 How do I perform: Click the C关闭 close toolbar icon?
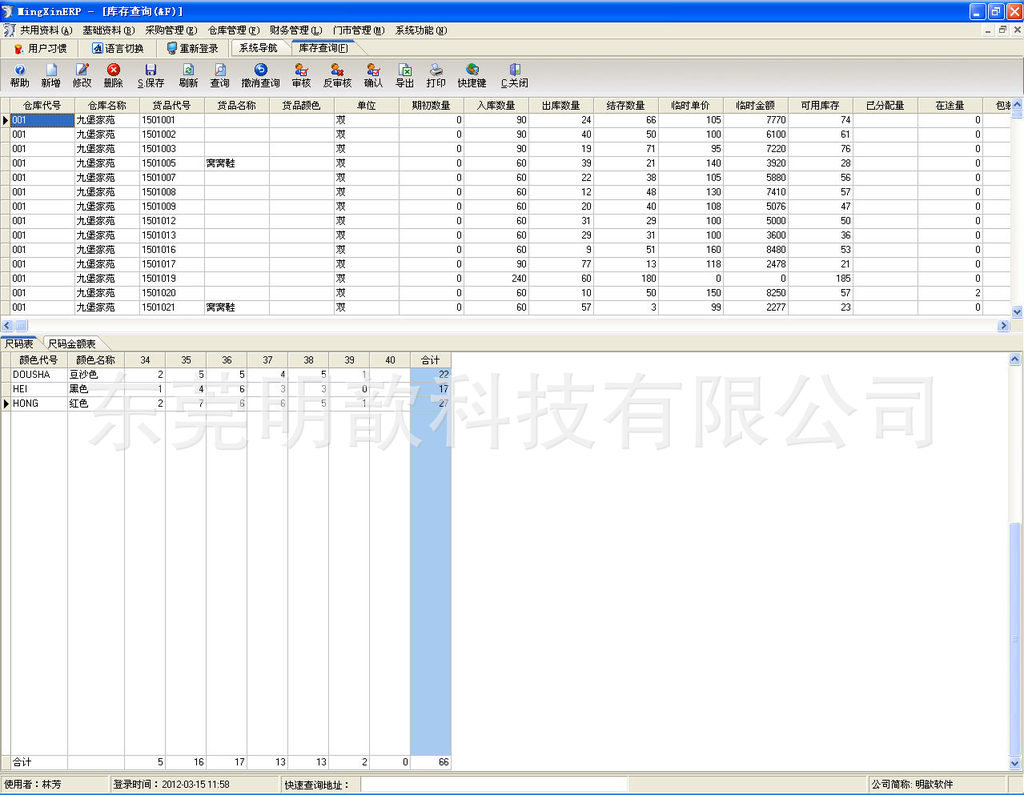515,76
